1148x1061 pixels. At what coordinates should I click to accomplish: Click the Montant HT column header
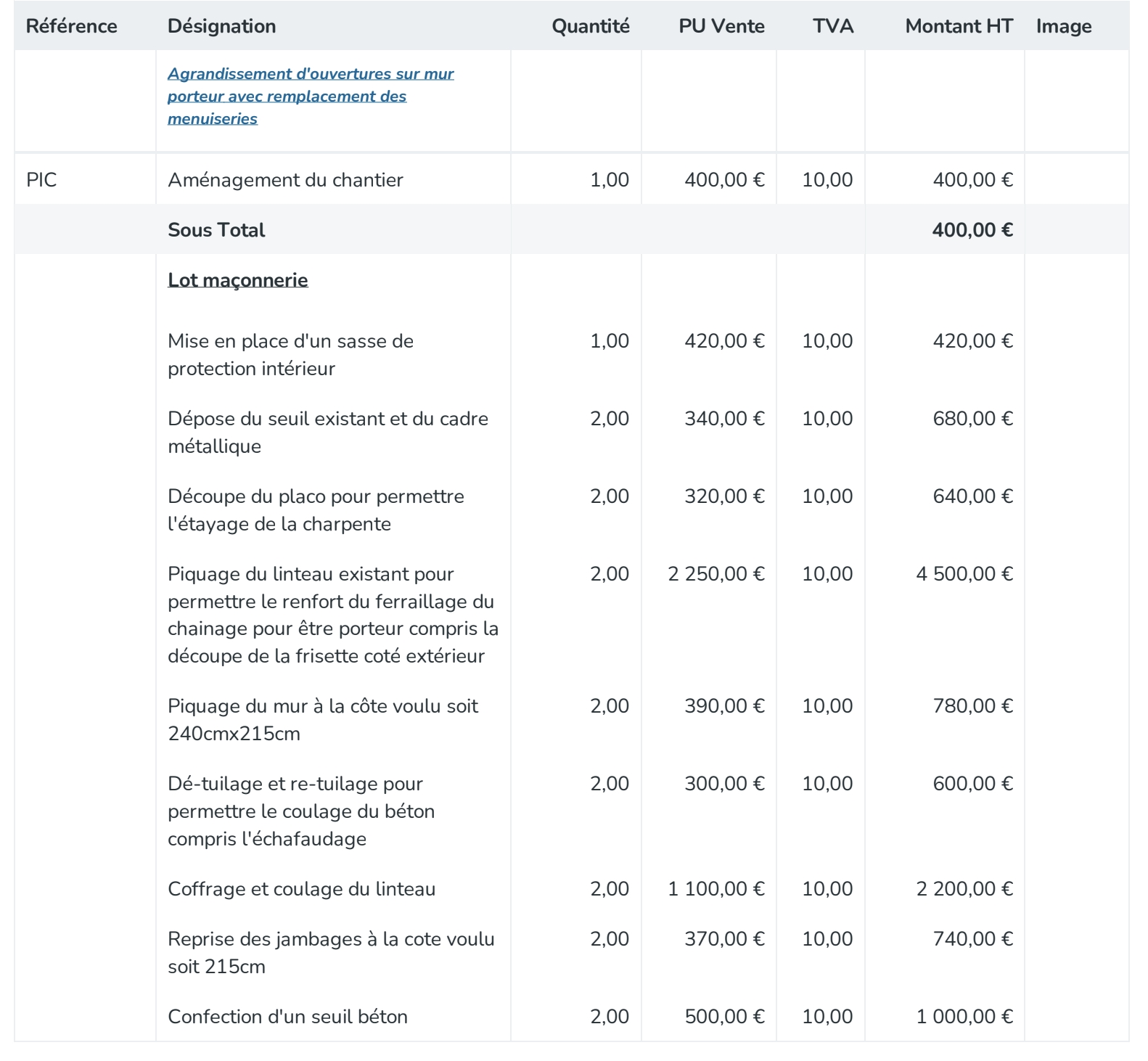[x=959, y=26]
